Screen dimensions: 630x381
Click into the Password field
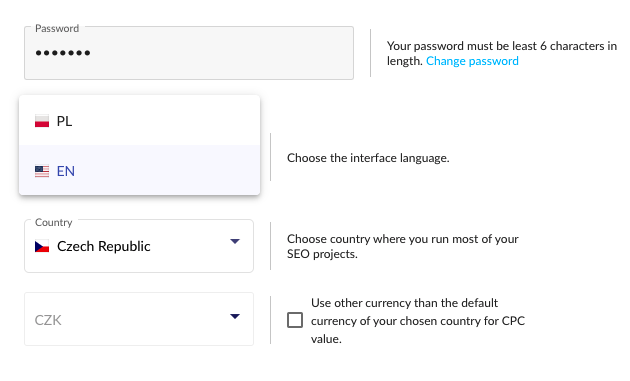[189, 53]
